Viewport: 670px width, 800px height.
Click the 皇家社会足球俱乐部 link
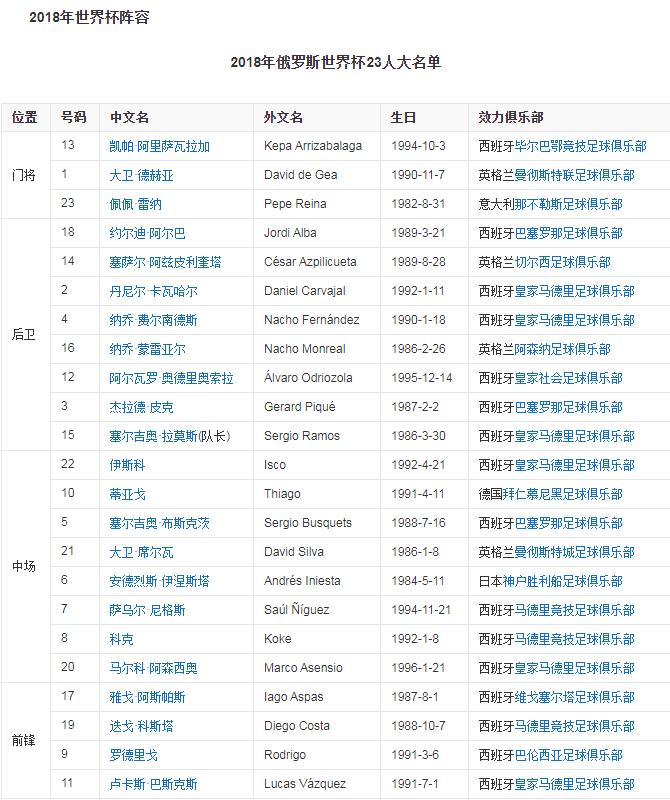tap(568, 379)
